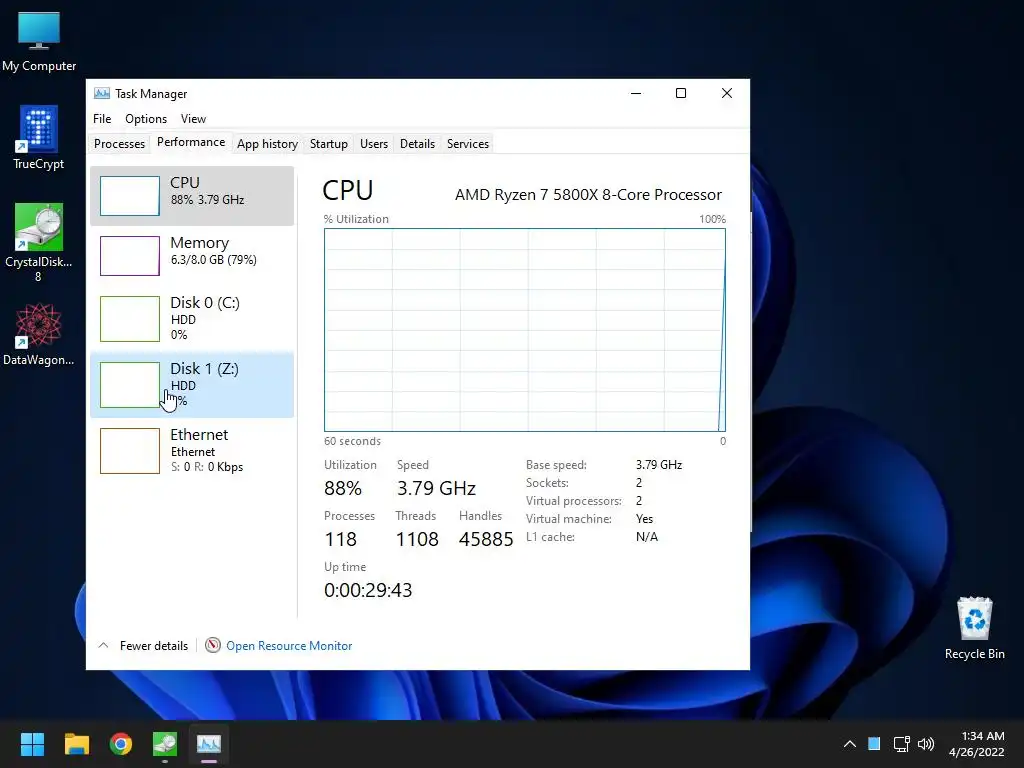Select the CPU performance graph thumbnail

(129, 195)
